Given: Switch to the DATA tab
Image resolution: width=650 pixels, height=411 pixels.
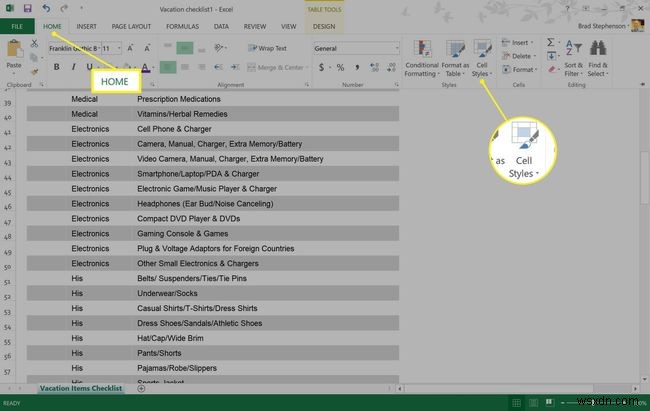Looking at the screenshot, I should coord(221,26).
